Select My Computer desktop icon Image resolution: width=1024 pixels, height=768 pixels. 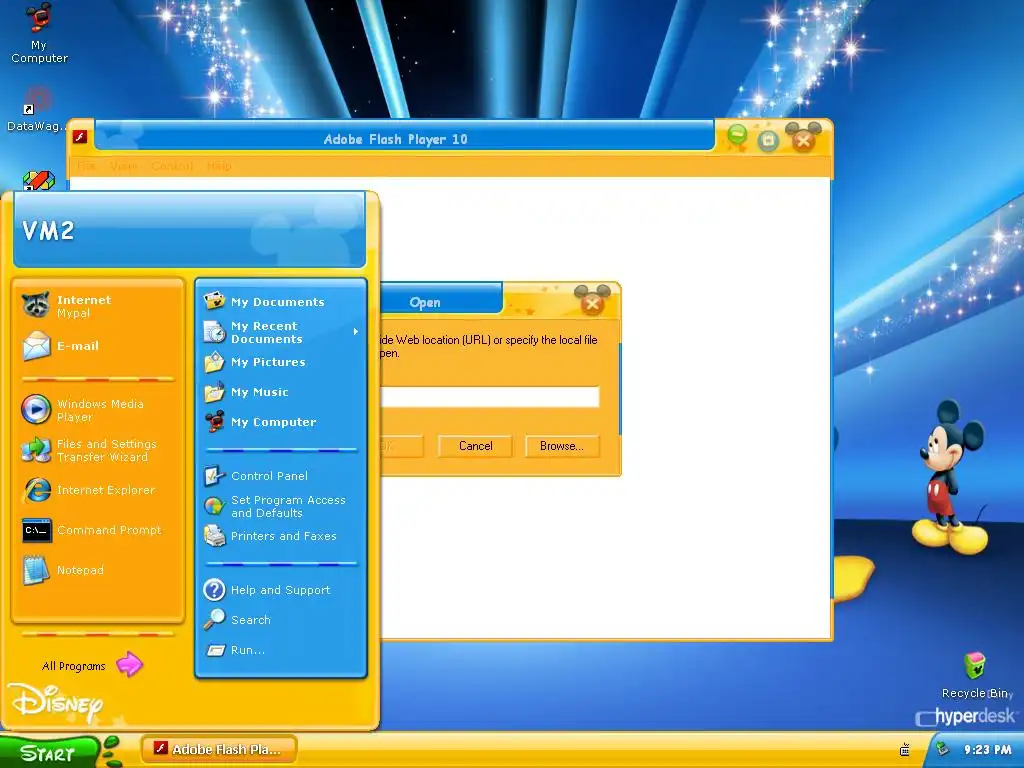pyautogui.click(x=39, y=33)
